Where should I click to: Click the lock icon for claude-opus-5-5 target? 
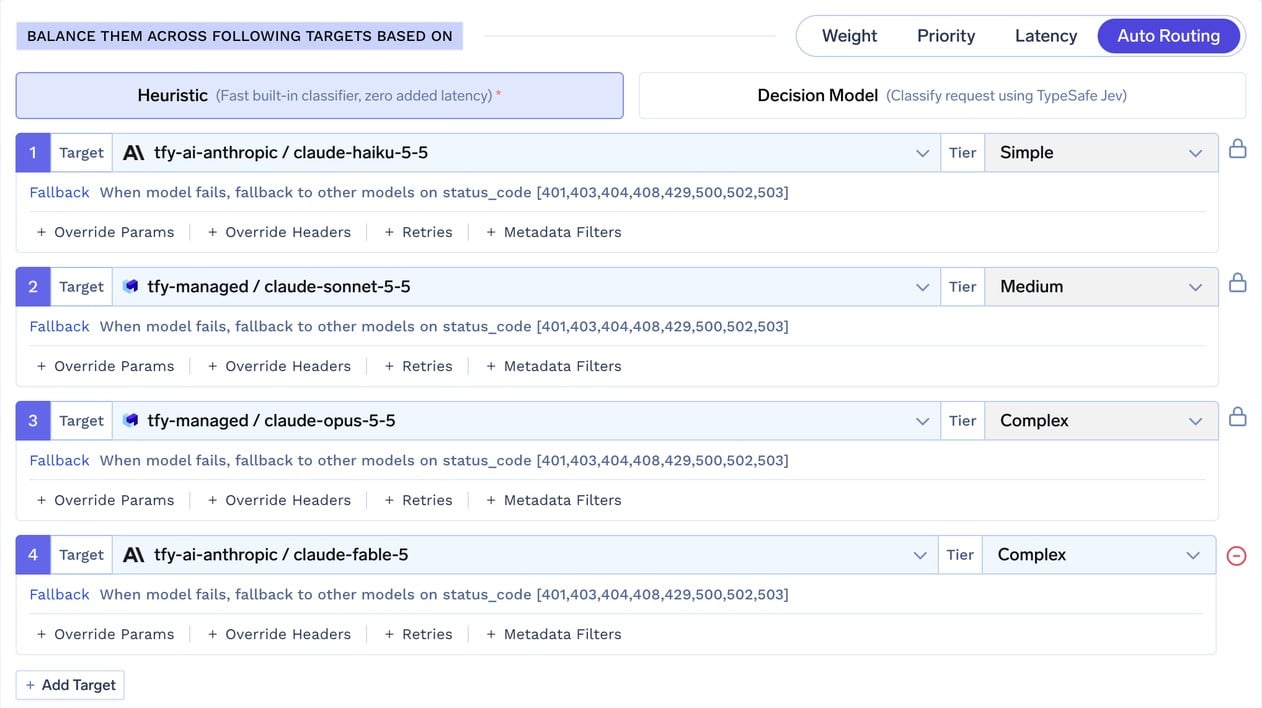coord(1237,417)
